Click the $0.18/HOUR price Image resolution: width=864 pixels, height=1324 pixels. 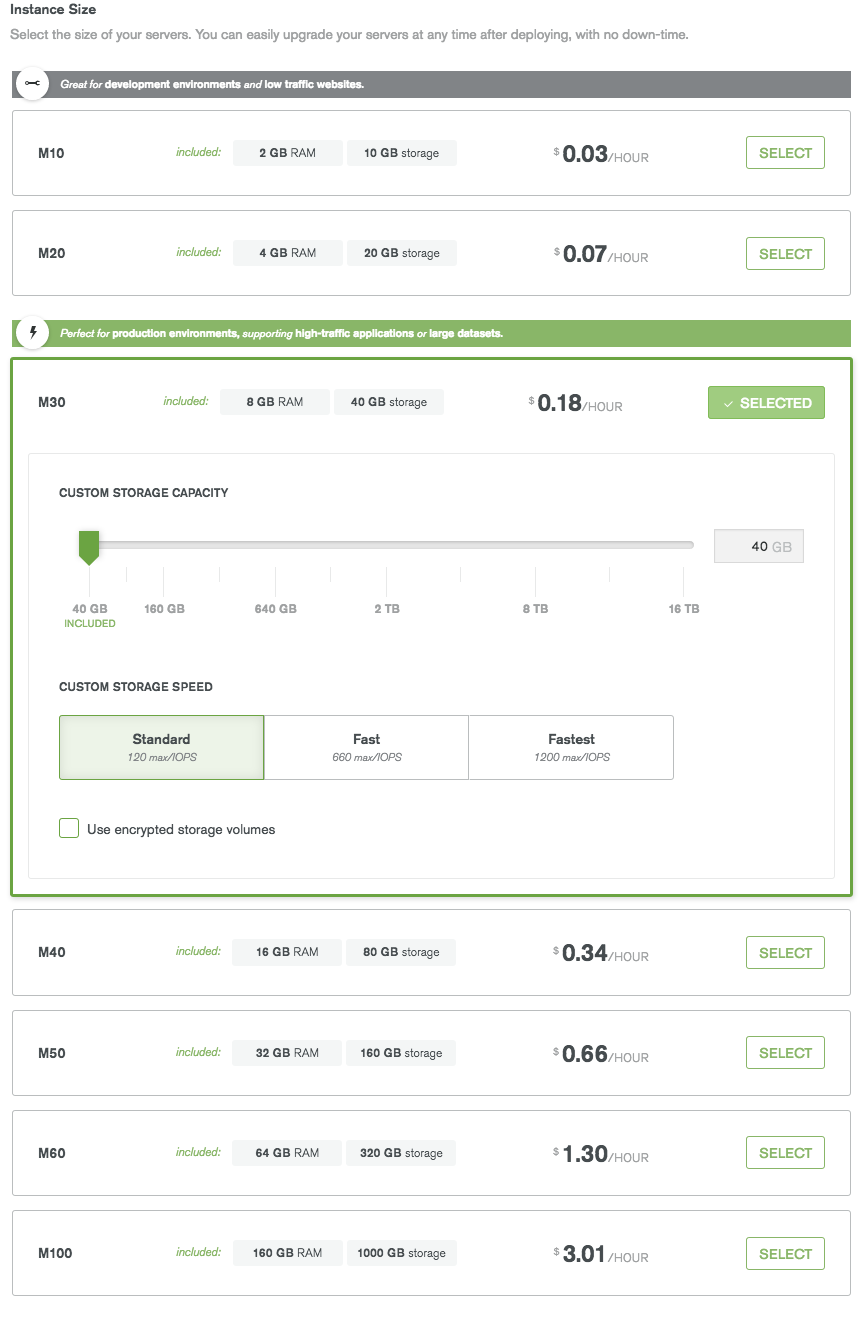[576, 403]
